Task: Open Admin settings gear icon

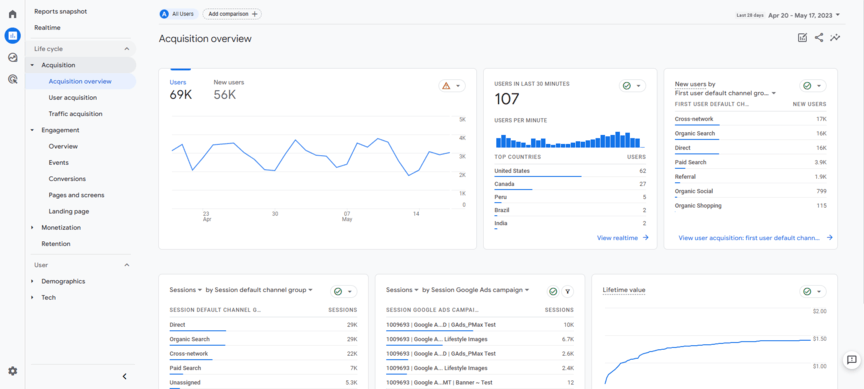Action: pyautogui.click(x=12, y=371)
